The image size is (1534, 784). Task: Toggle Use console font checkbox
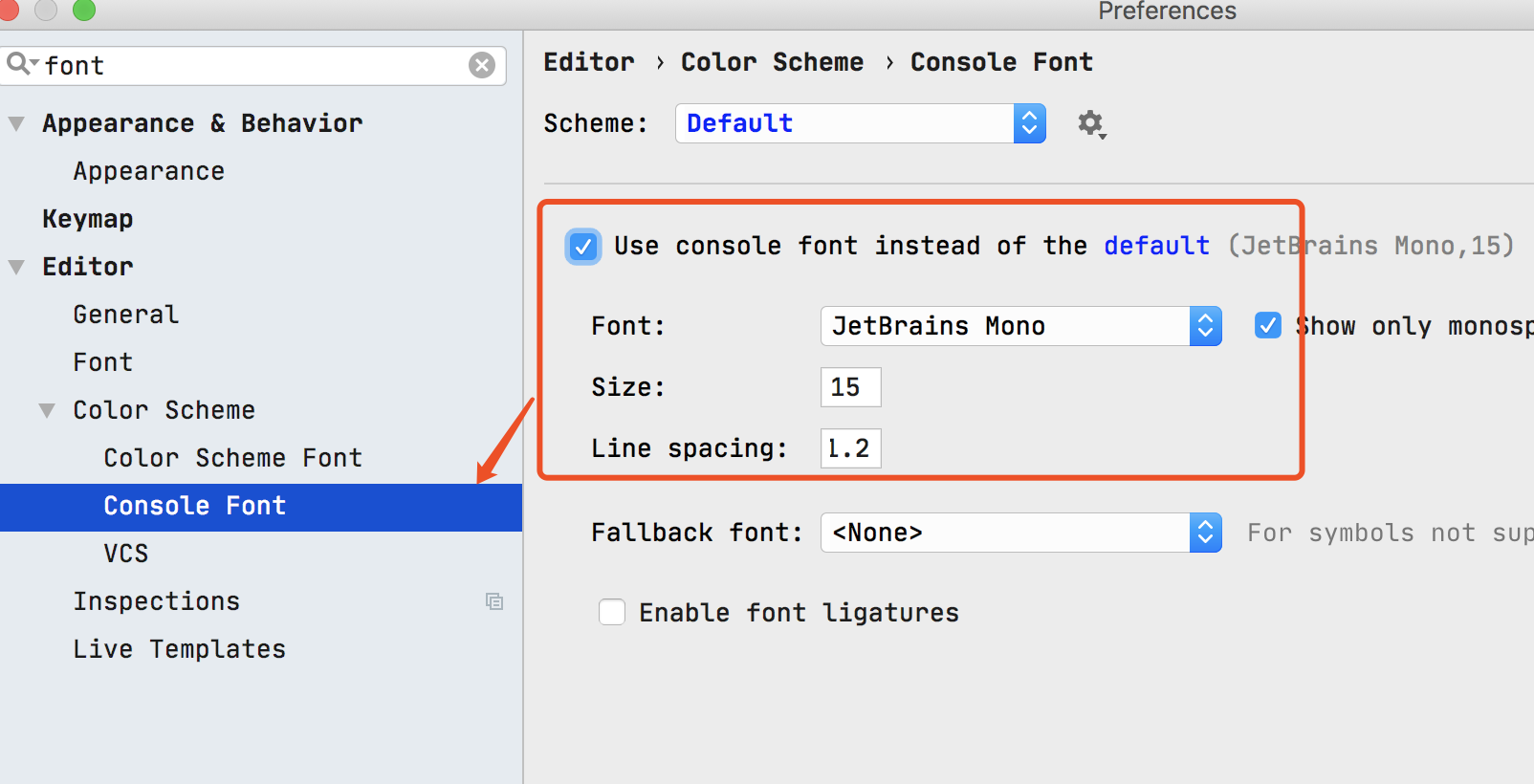(x=583, y=247)
